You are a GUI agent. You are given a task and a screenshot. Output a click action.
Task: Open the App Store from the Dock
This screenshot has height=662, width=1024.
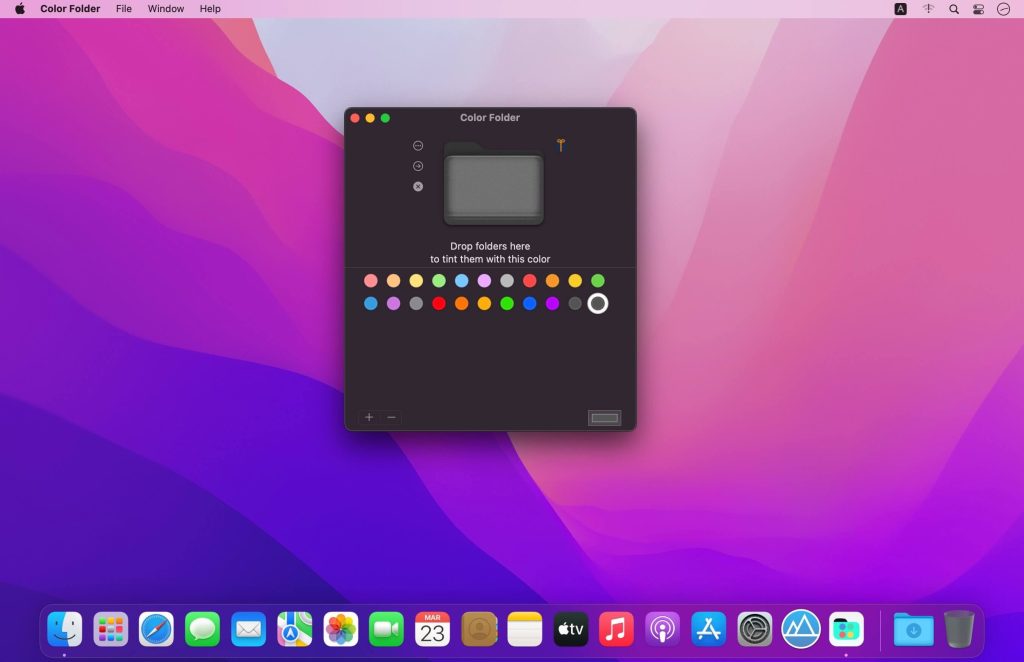click(x=708, y=629)
